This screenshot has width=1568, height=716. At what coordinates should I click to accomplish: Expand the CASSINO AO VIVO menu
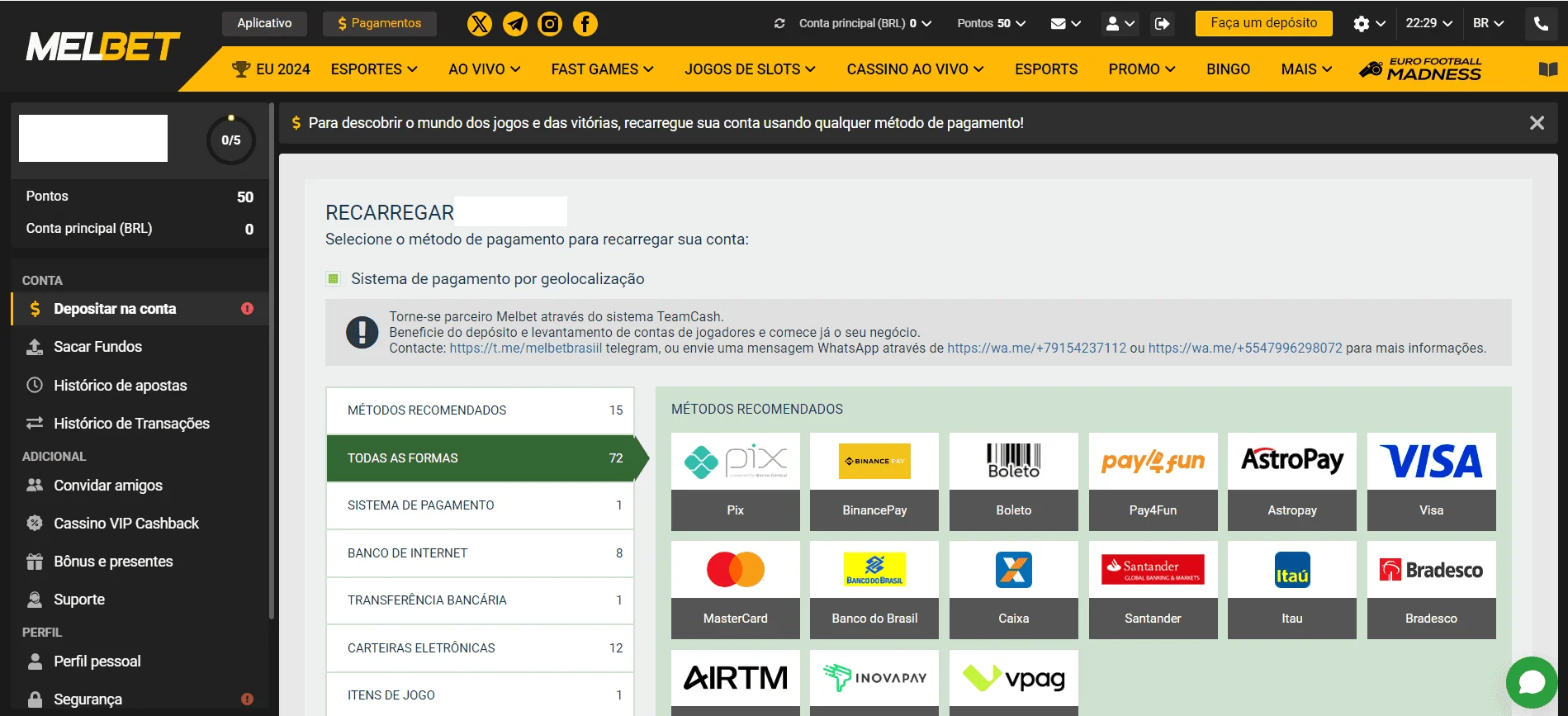pos(915,69)
